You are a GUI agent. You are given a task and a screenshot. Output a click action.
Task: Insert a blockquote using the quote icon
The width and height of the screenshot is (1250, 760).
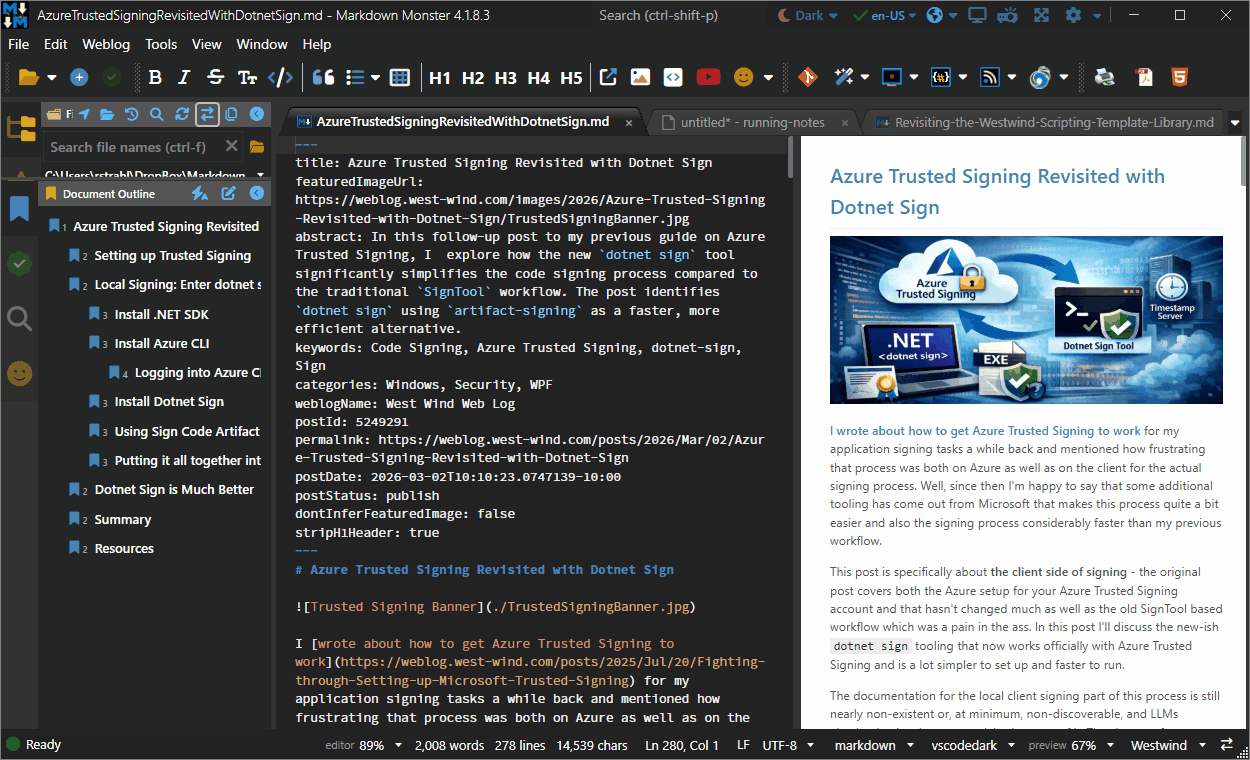321,76
